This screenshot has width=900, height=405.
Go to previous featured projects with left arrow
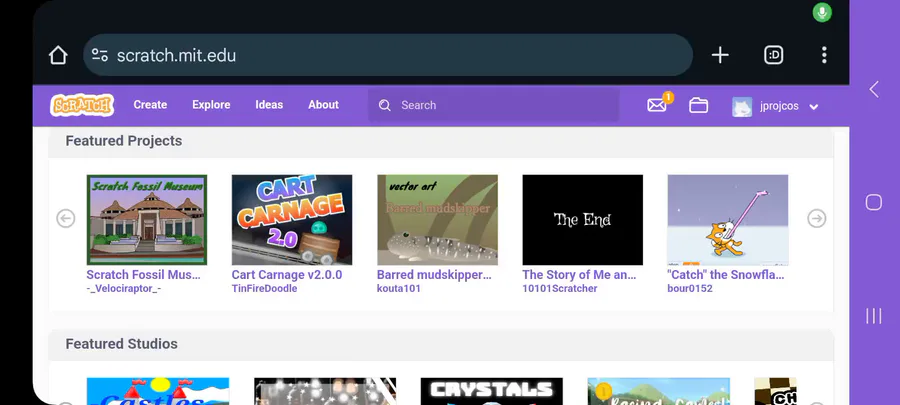(x=65, y=219)
